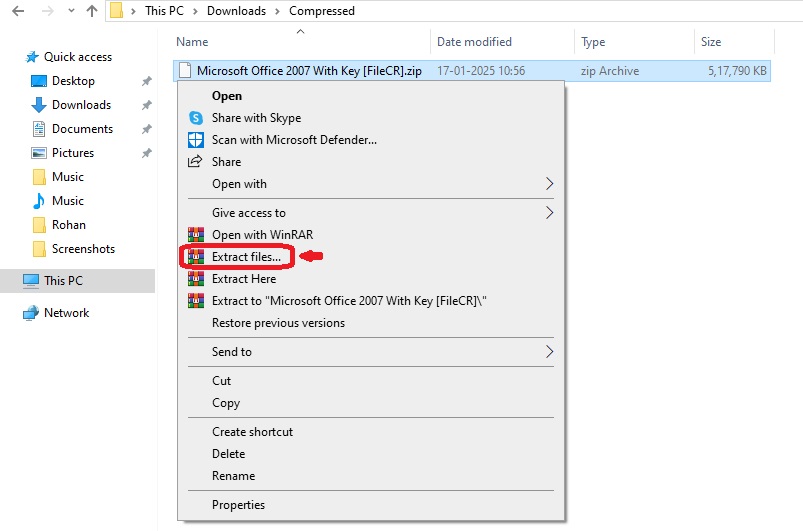This screenshot has height=531, width=803.
Task: Unpin Pictures using its pin icon
Action: (x=147, y=153)
